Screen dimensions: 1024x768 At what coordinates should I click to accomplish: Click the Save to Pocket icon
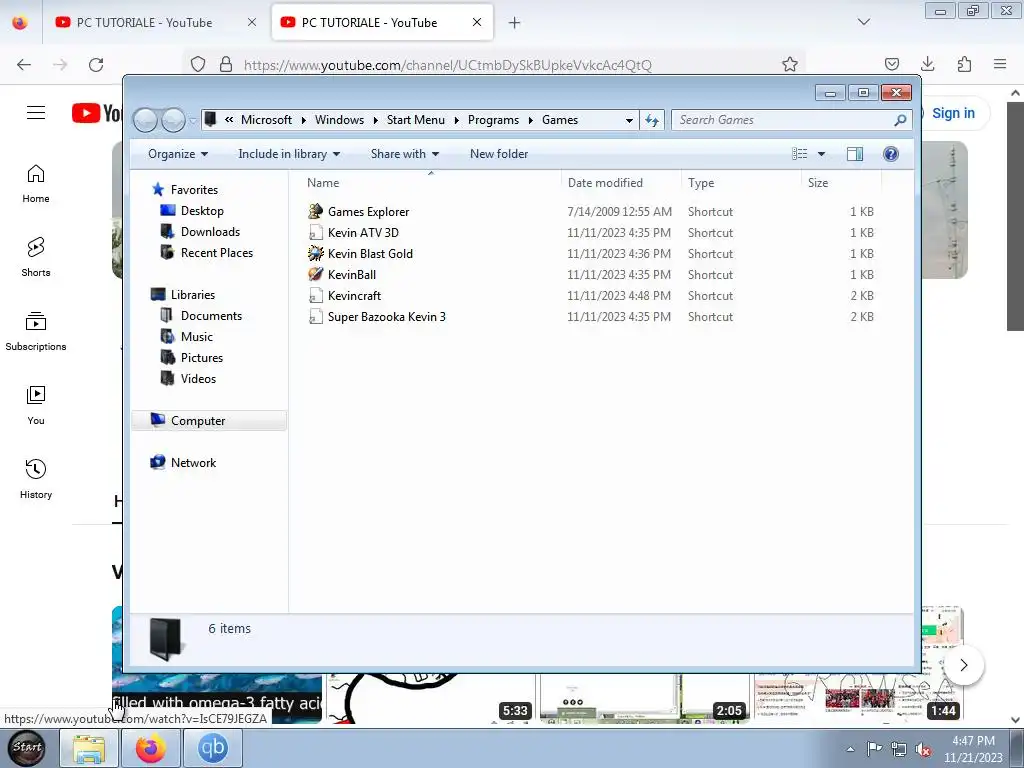coord(891,64)
